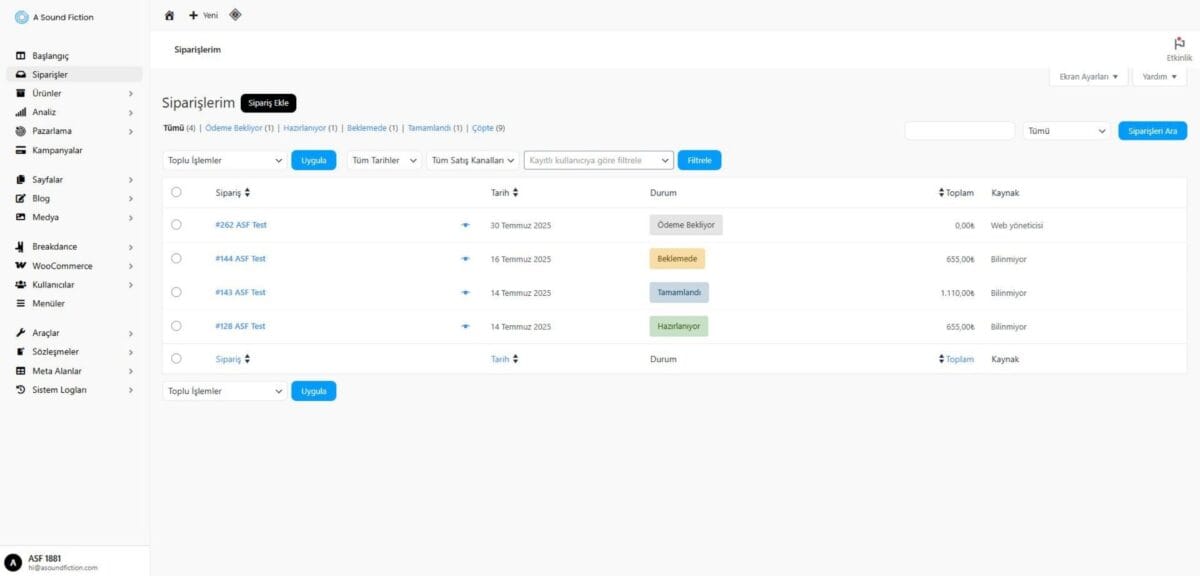Expand the Ekran Ayarları panel

(x=1088, y=76)
